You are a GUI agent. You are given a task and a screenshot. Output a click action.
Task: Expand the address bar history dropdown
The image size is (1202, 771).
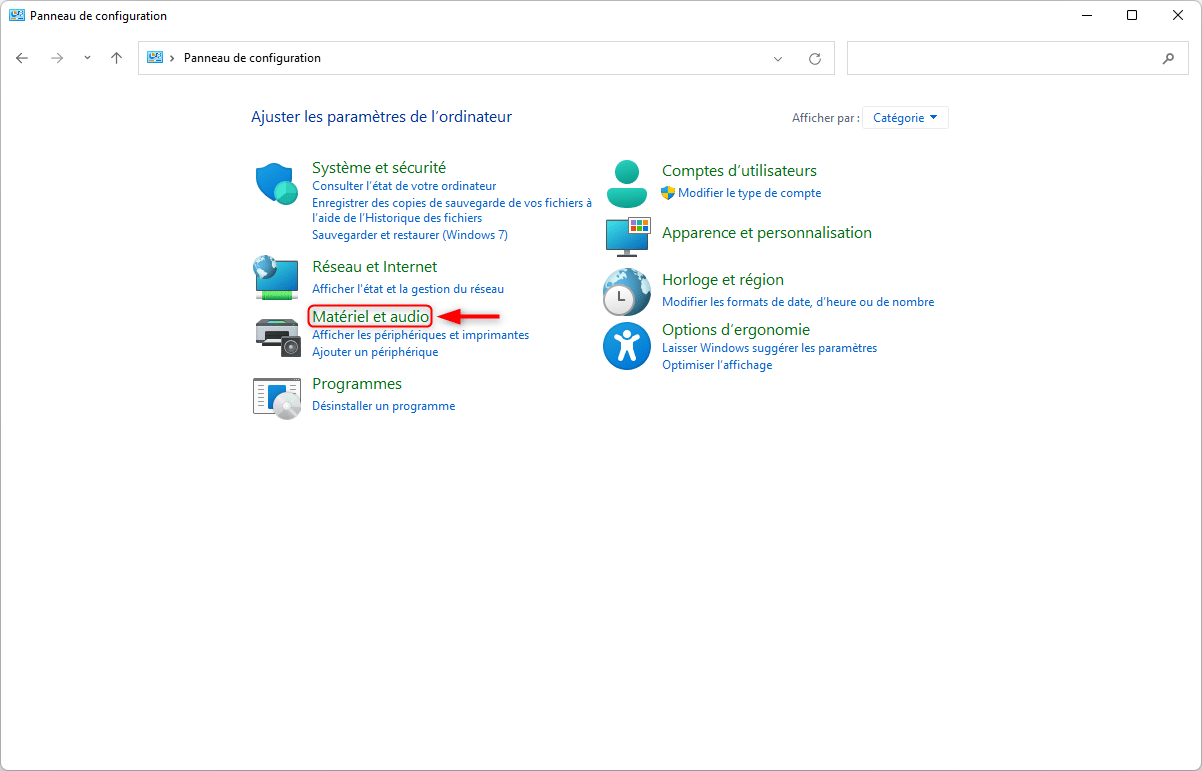[778, 59]
